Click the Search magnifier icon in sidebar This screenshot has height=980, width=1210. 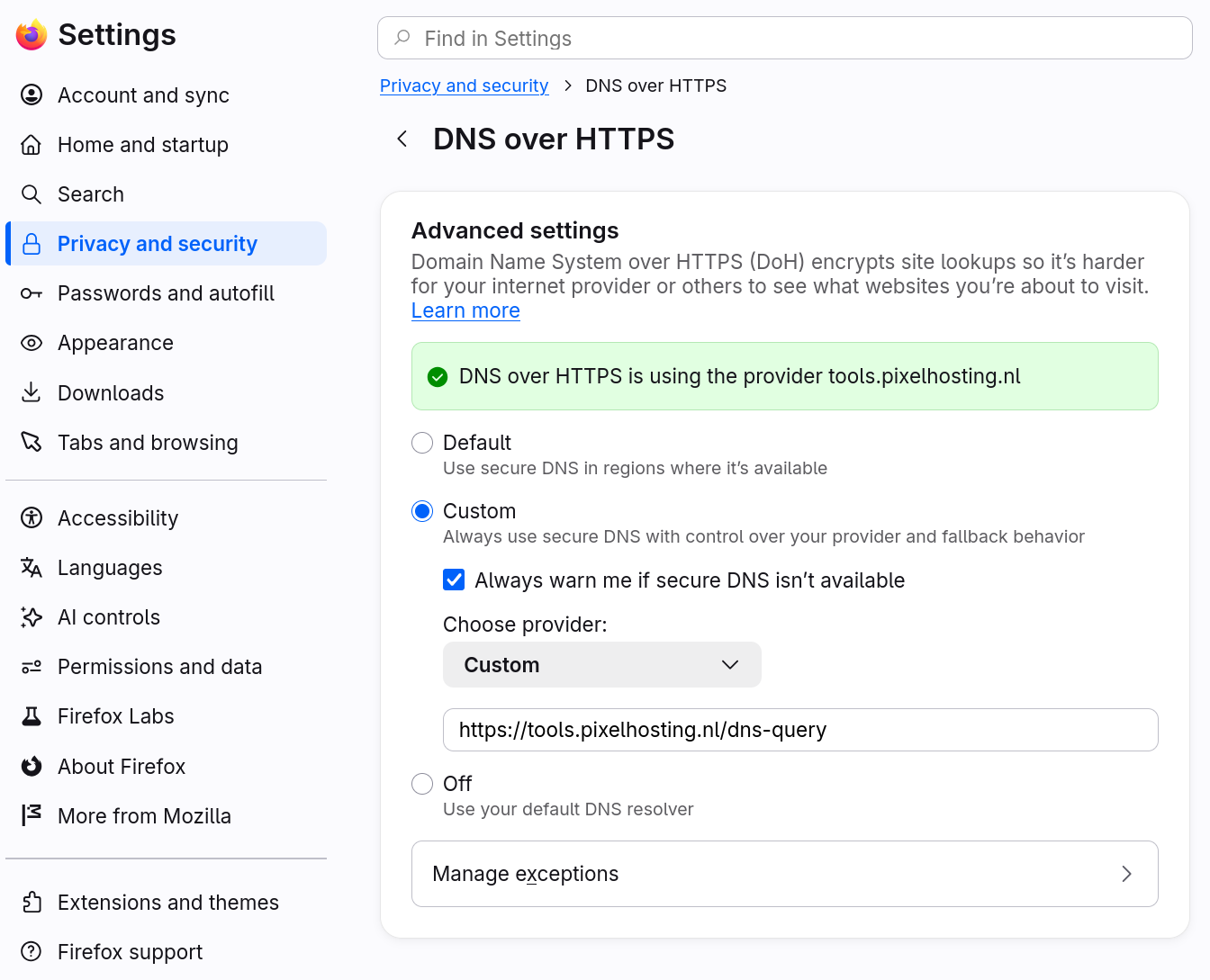(x=32, y=193)
